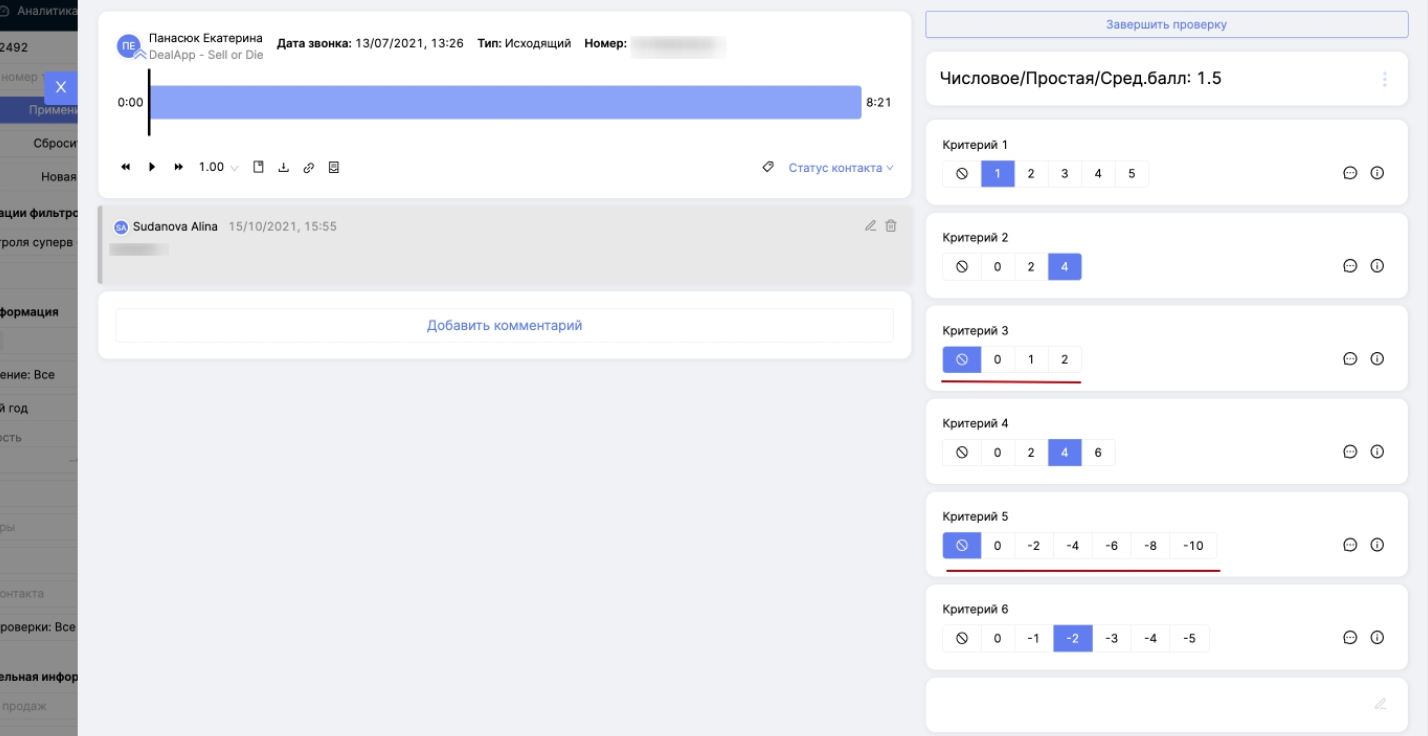The height and width of the screenshot is (736, 1428).
Task: Edit the Sudanova Alina comment
Action: pos(870,226)
